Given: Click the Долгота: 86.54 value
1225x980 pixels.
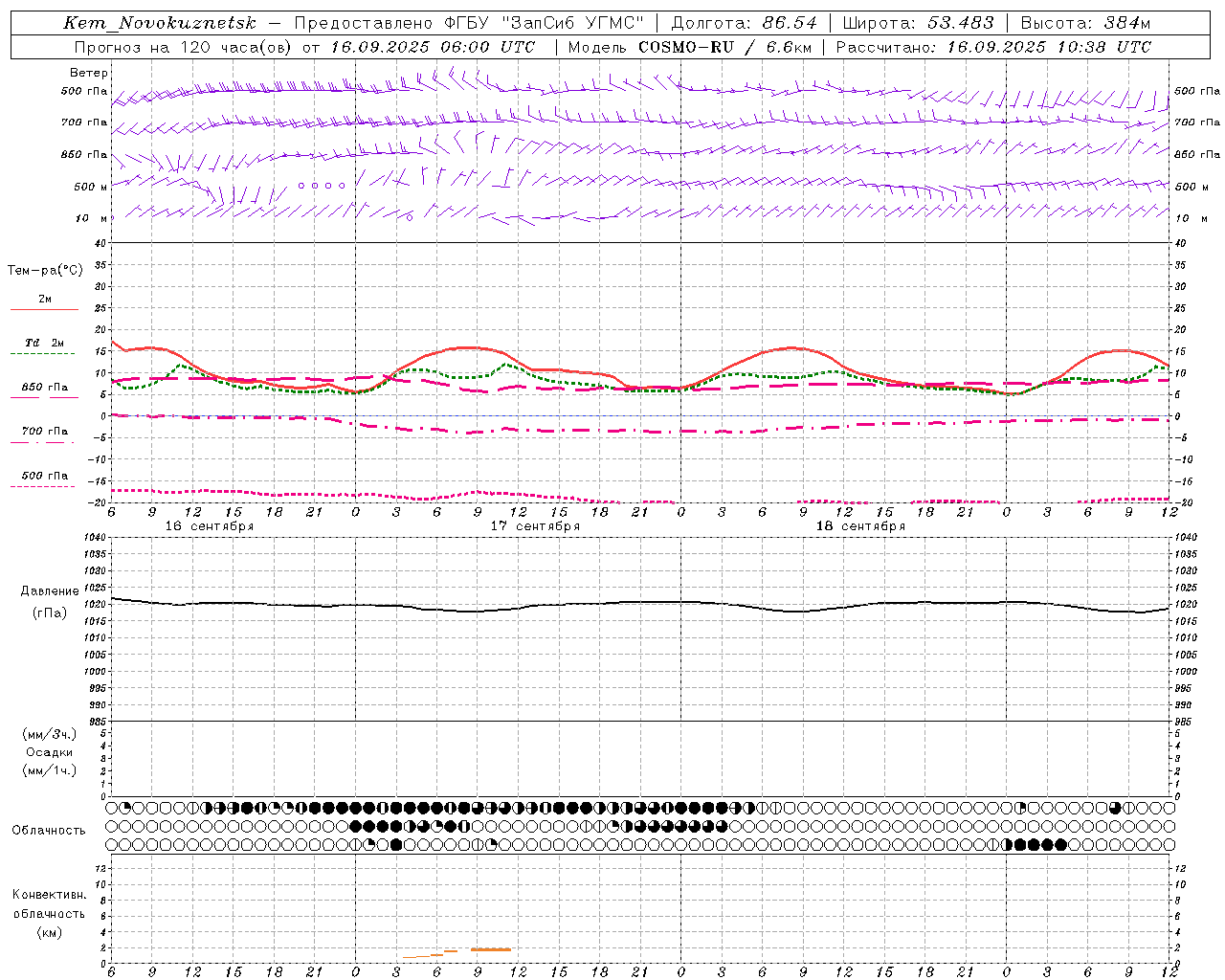Looking at the screenshot, I should pyautogui.click(x=744, y=23).
